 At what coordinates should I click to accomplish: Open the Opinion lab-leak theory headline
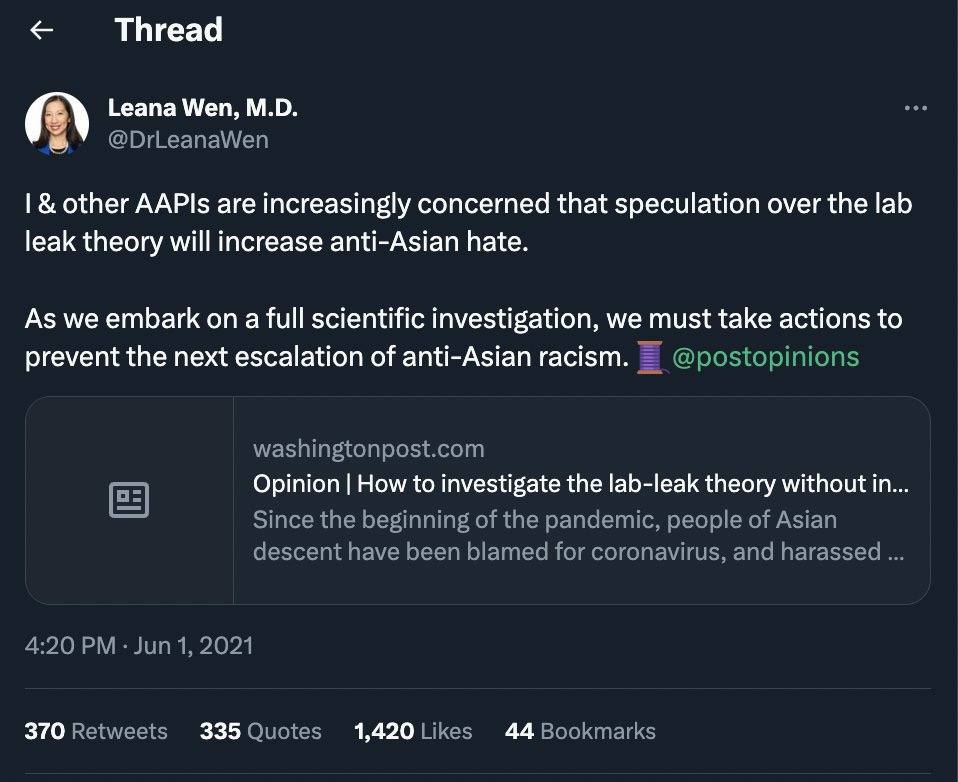[x=580, y=484]
